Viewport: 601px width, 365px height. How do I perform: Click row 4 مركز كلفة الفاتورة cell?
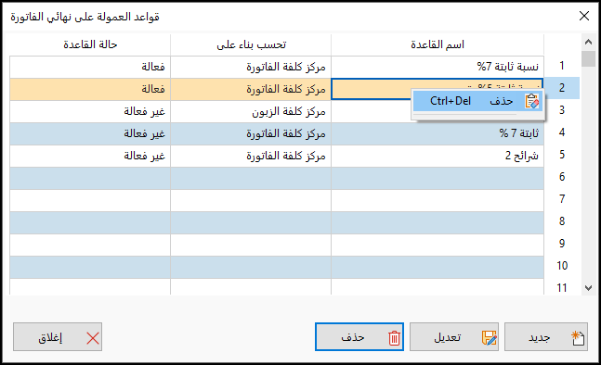point(251,133)
